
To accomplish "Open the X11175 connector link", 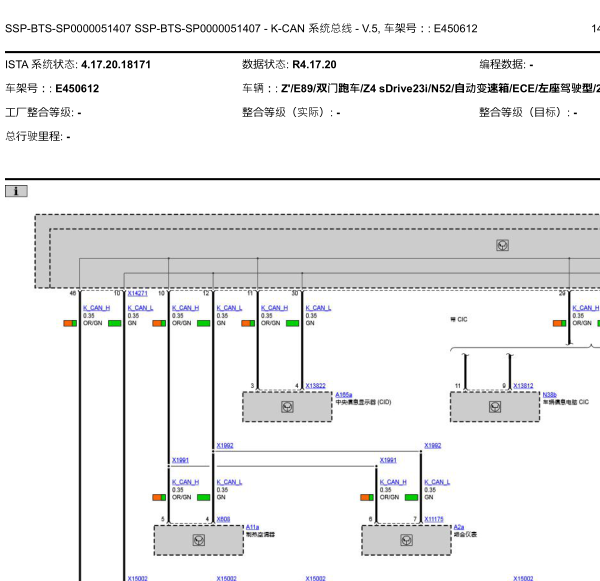I will (434, 519).
